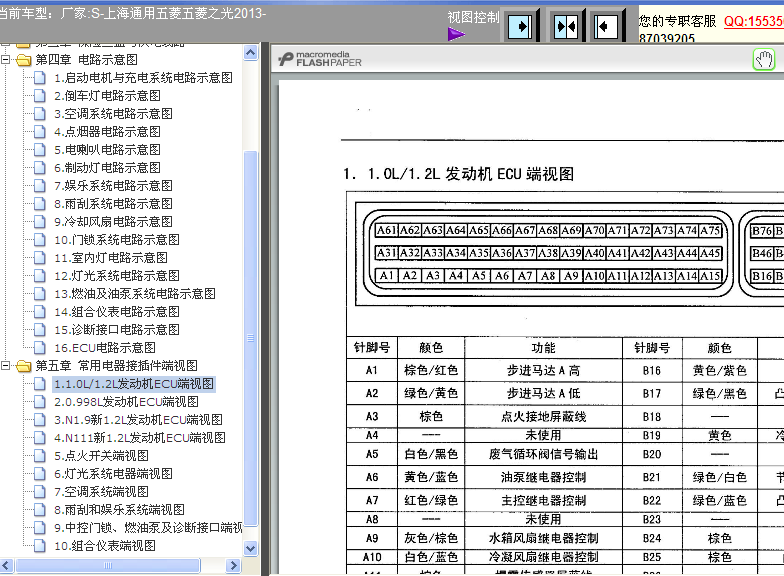The width and height of the screenshot is (784, 576).
Task: Click the 废气循环阀信号输出 table cell
Action: pyautogui.click(x=544, y=454)
